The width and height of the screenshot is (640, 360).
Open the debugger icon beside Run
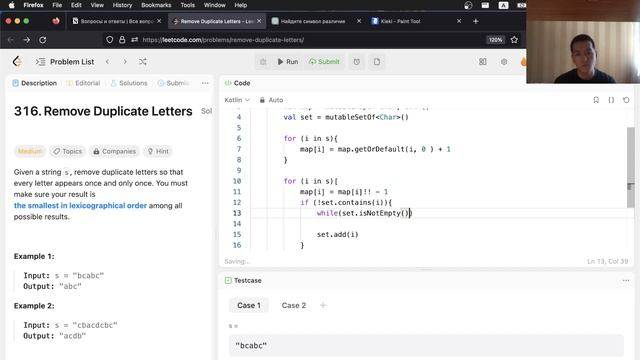click(263, 62)
